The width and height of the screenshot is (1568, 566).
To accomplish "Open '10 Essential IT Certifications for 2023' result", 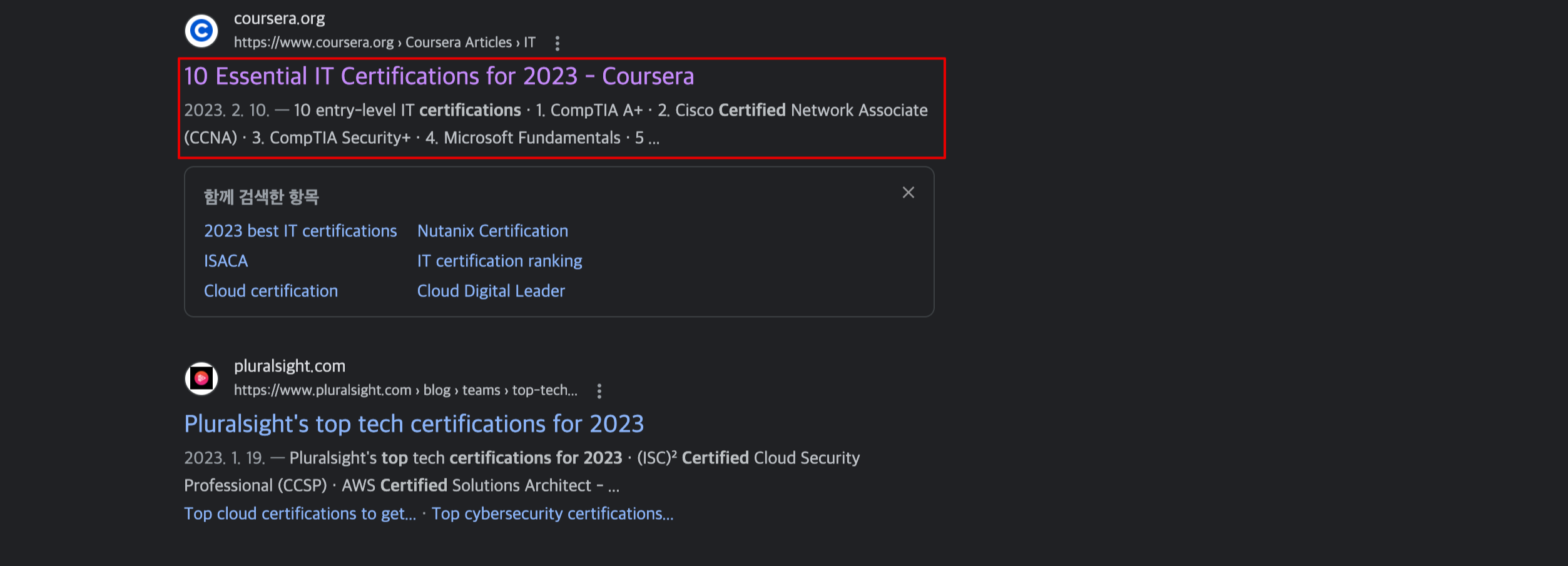I will click(439, 76).
